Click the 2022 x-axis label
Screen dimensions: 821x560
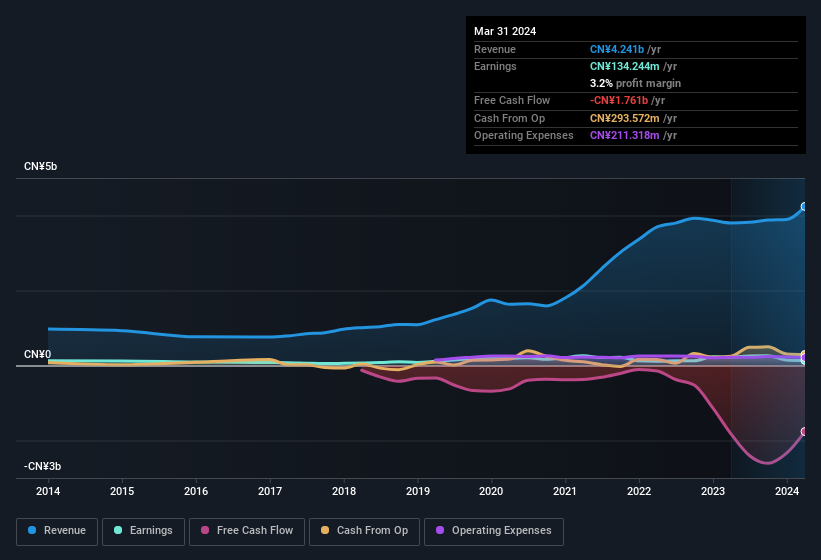pyautogui.click(x=639, y=491)
